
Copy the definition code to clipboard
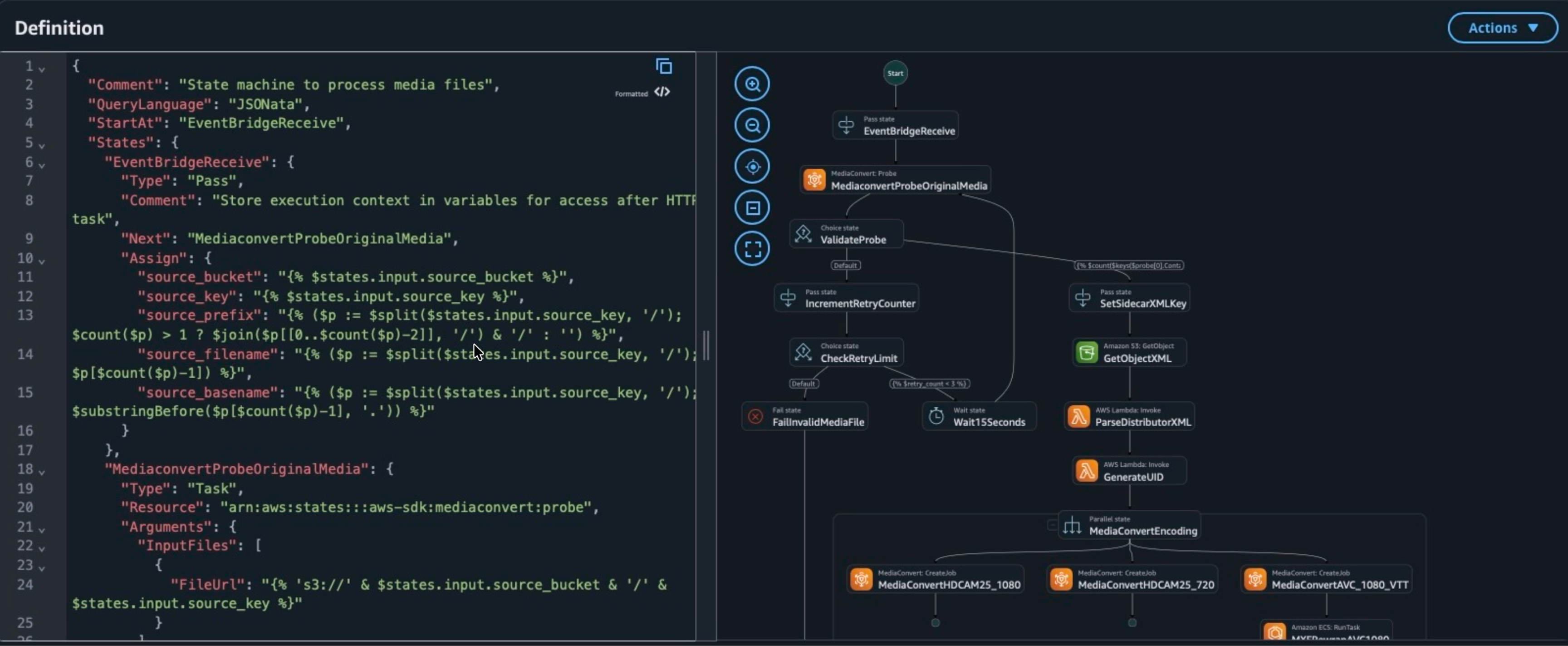(x=663, y=66)
